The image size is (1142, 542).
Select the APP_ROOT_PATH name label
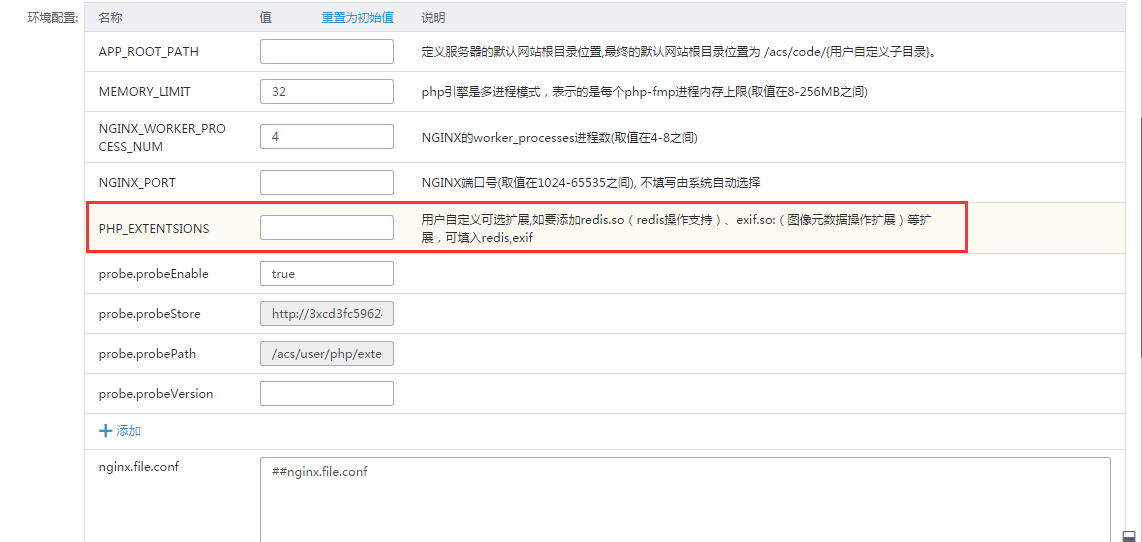pyautogui.click(x=149, y=52)
